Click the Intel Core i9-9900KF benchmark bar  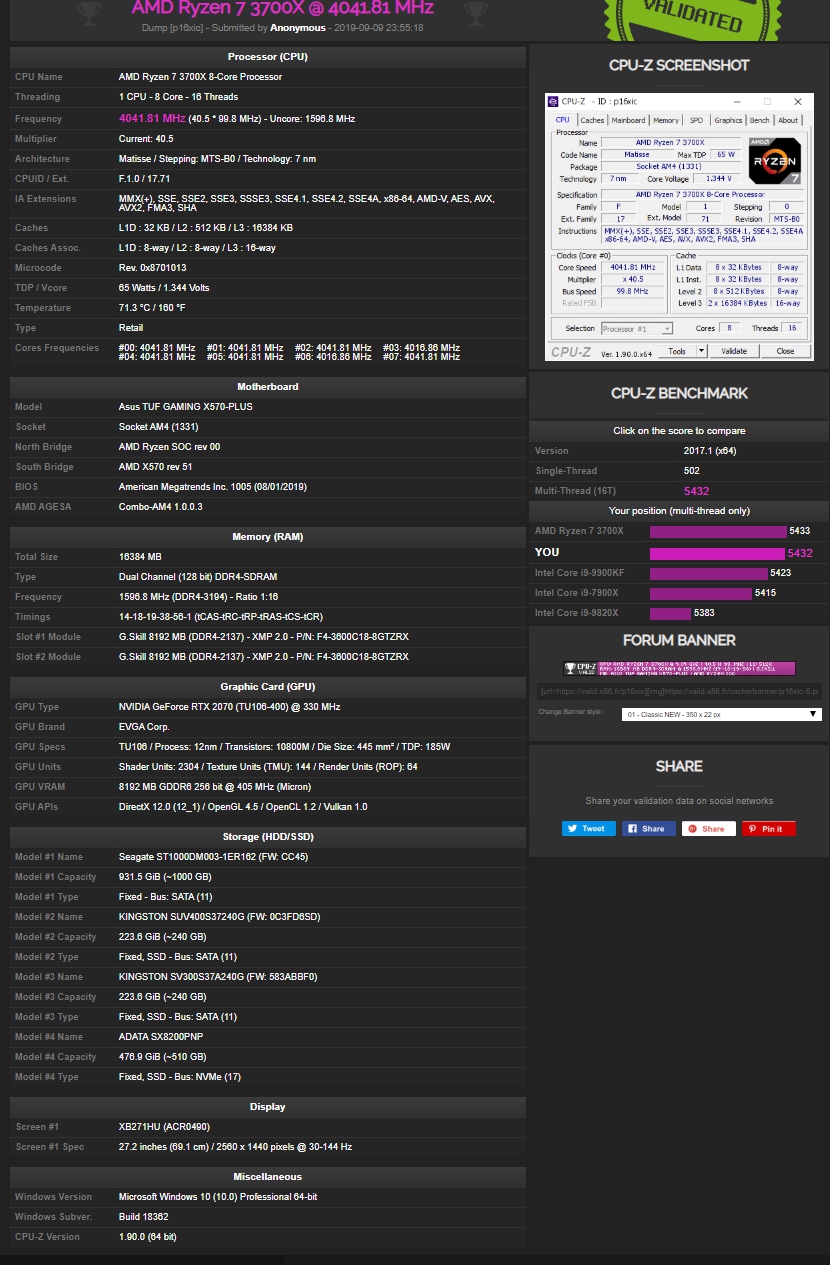pyautogui.click(x=709, y=573)
